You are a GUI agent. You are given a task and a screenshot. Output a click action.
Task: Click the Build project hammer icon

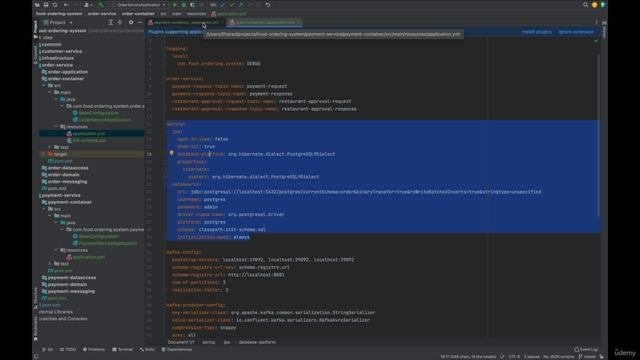(x=101, y=5)
